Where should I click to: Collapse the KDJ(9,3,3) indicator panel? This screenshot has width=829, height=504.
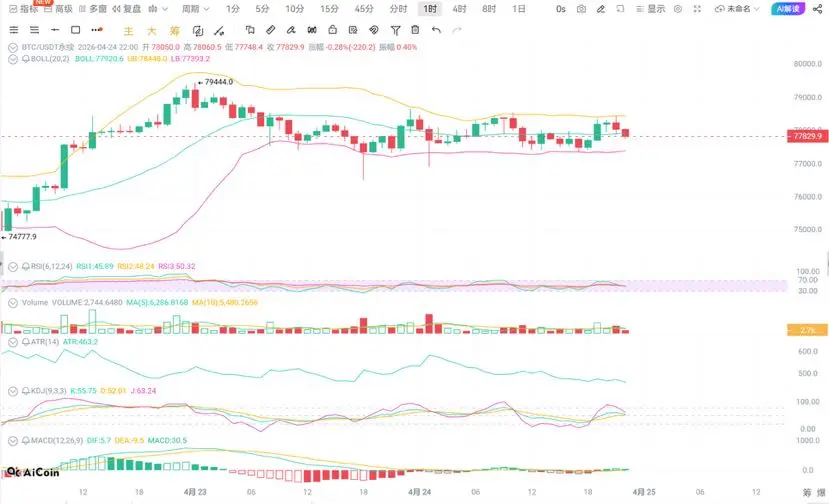point(13,391)
